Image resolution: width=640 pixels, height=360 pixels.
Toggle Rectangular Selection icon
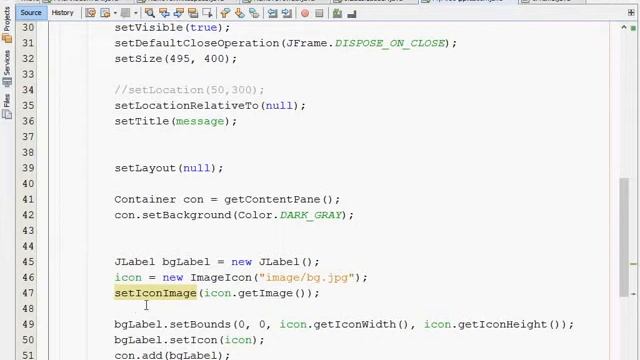(207, 13)
